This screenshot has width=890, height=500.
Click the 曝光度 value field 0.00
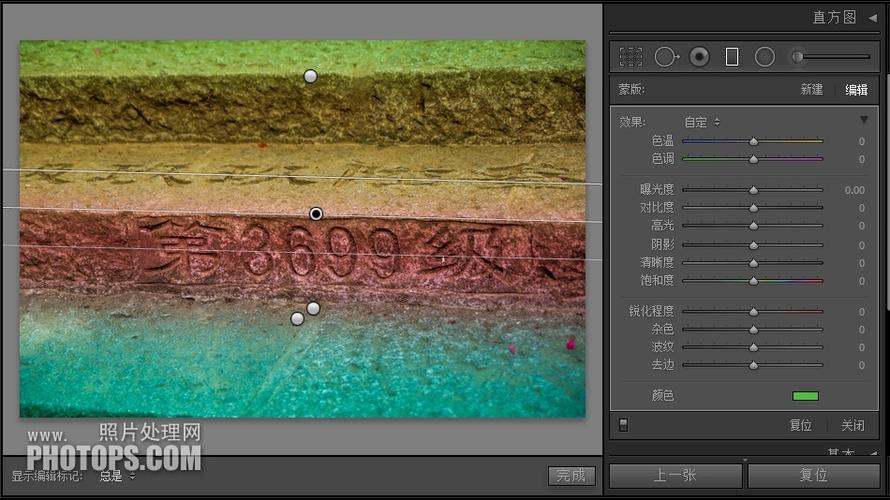click(854, 190)
